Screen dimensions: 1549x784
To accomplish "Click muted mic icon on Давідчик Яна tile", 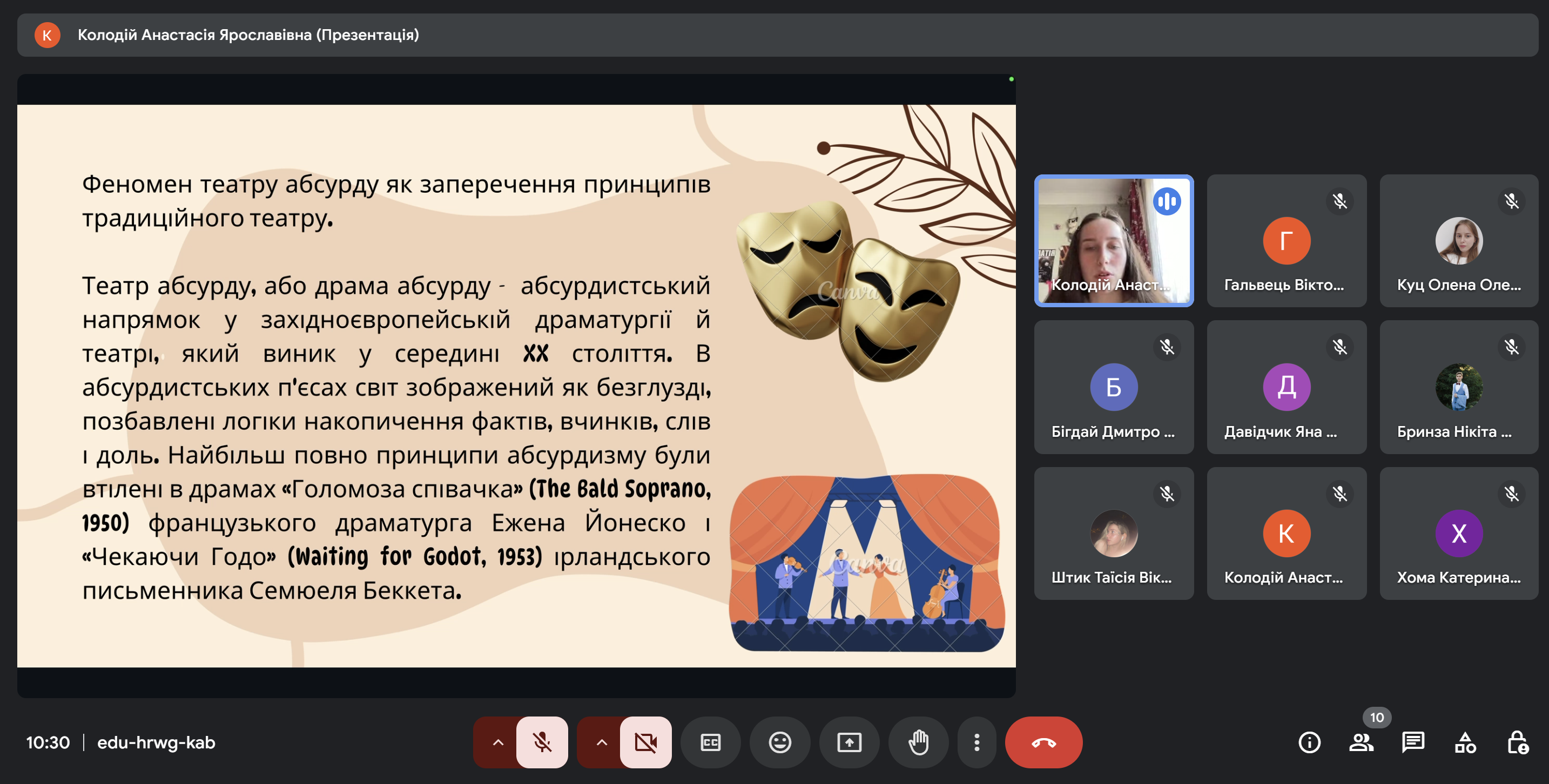I will click(1339, 347).
